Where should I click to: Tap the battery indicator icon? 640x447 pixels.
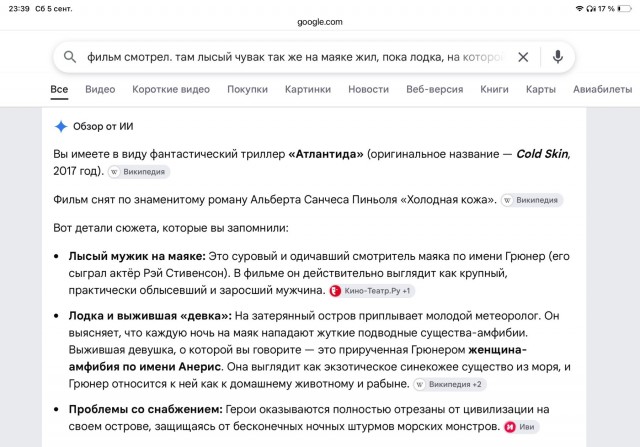pos(624,9)
